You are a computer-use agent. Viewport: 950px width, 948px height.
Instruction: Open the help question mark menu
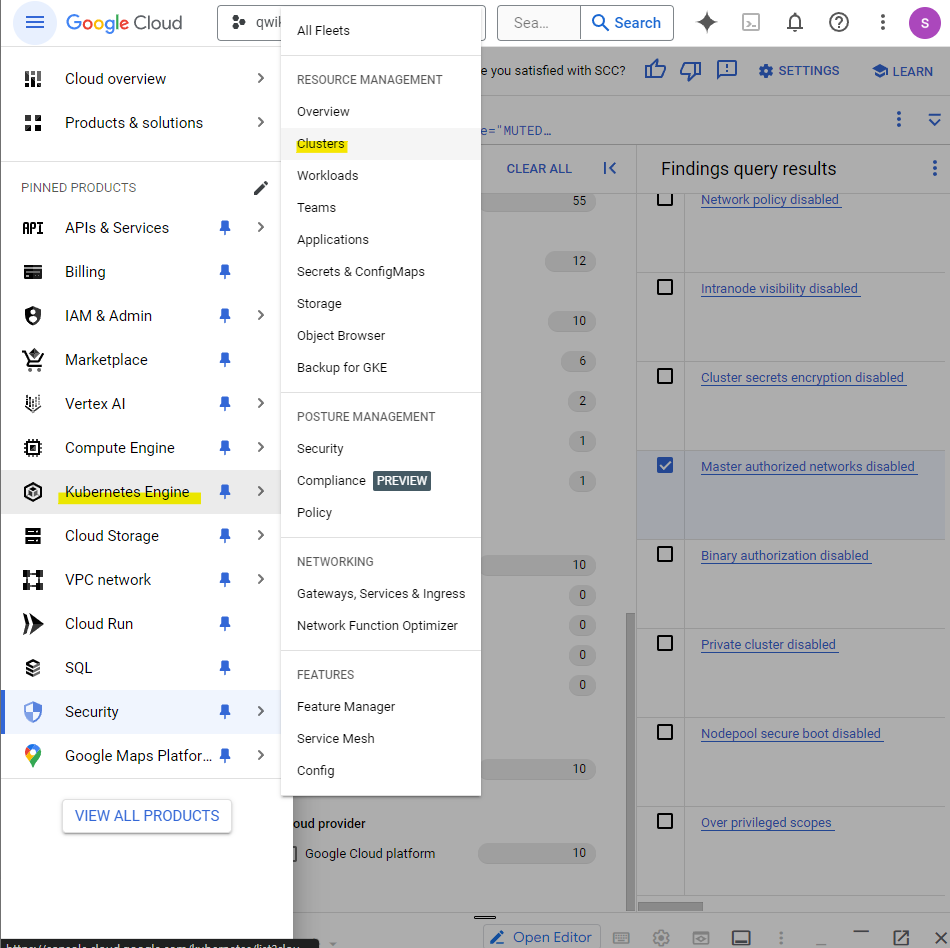tap(839, 23)
